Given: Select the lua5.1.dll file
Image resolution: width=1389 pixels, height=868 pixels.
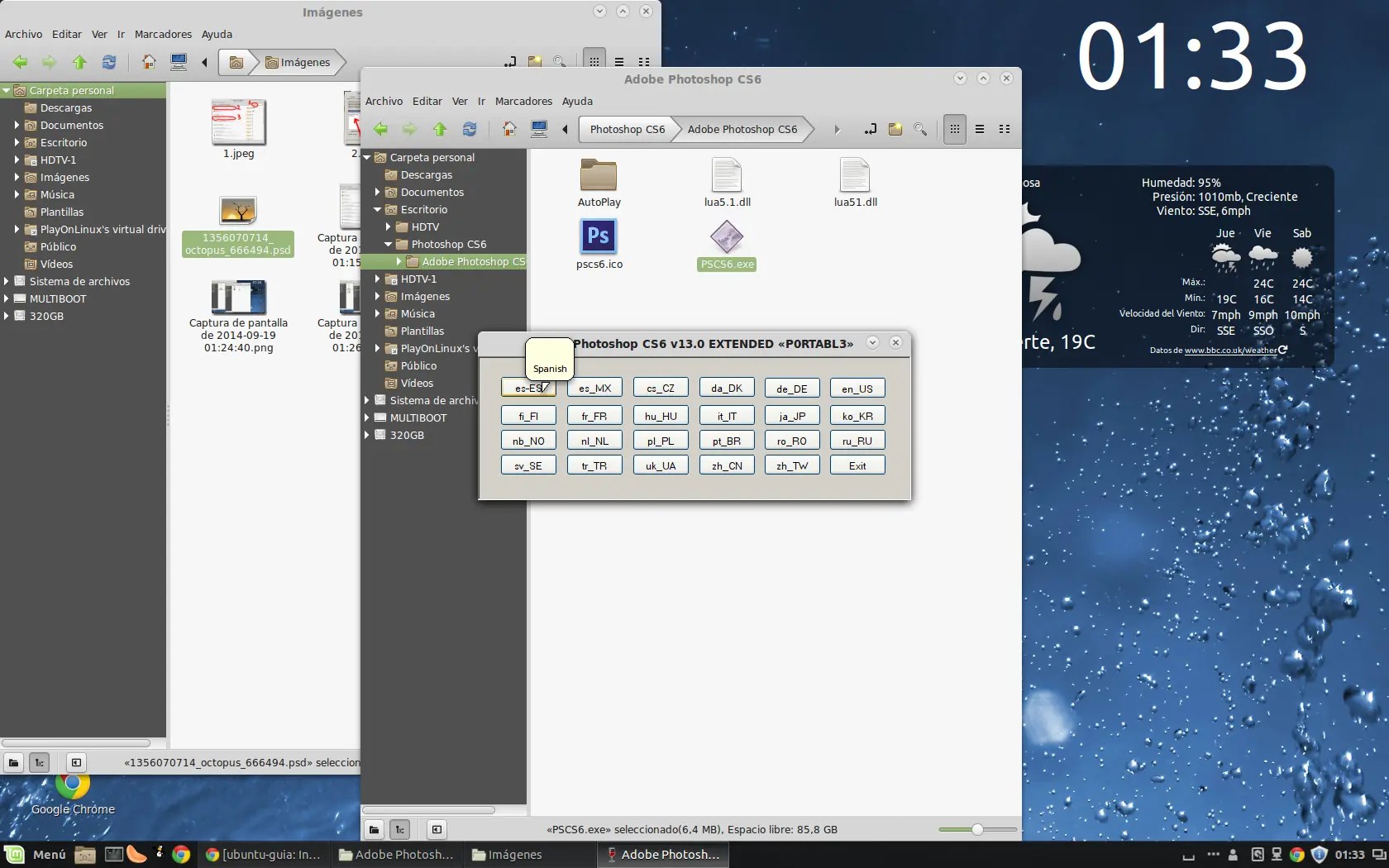Looking at the screenshot, I should tap(727, 174).
